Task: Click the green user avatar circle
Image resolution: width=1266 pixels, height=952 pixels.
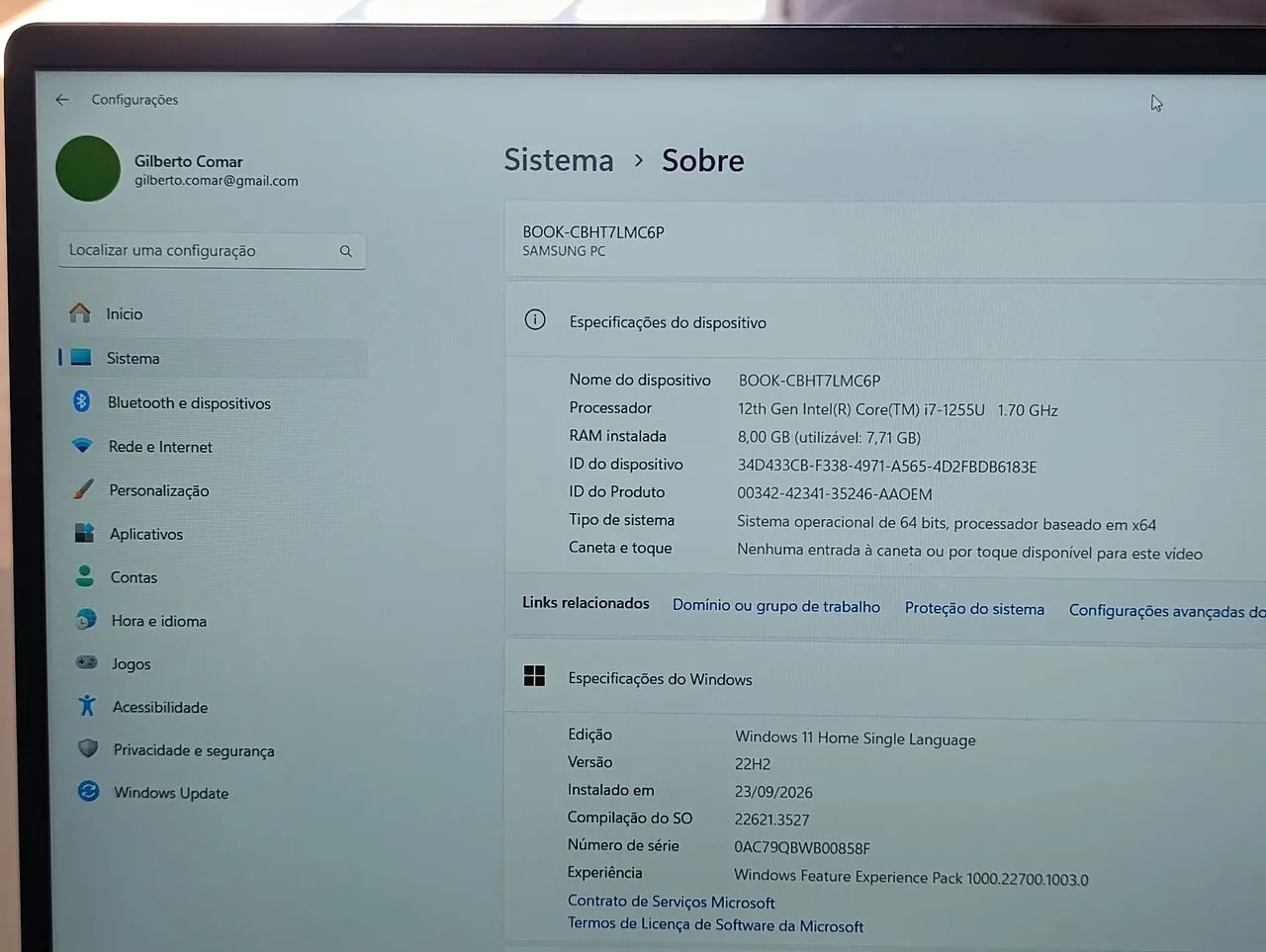Action: pos(88,168)
